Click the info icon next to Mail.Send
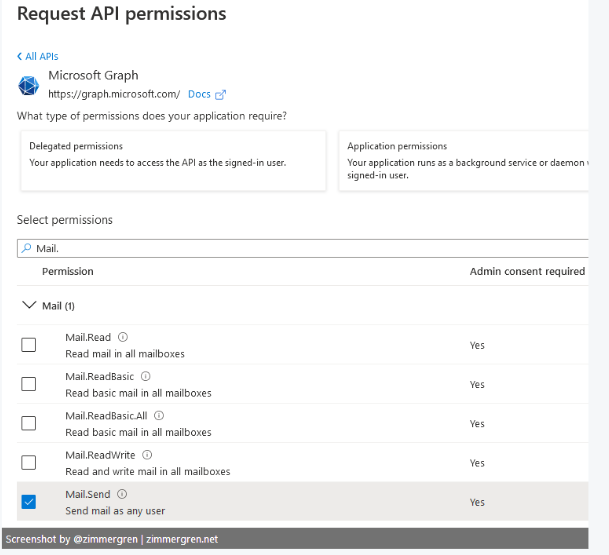This screenshot has width=609, height=555. (x=122, y=494)
